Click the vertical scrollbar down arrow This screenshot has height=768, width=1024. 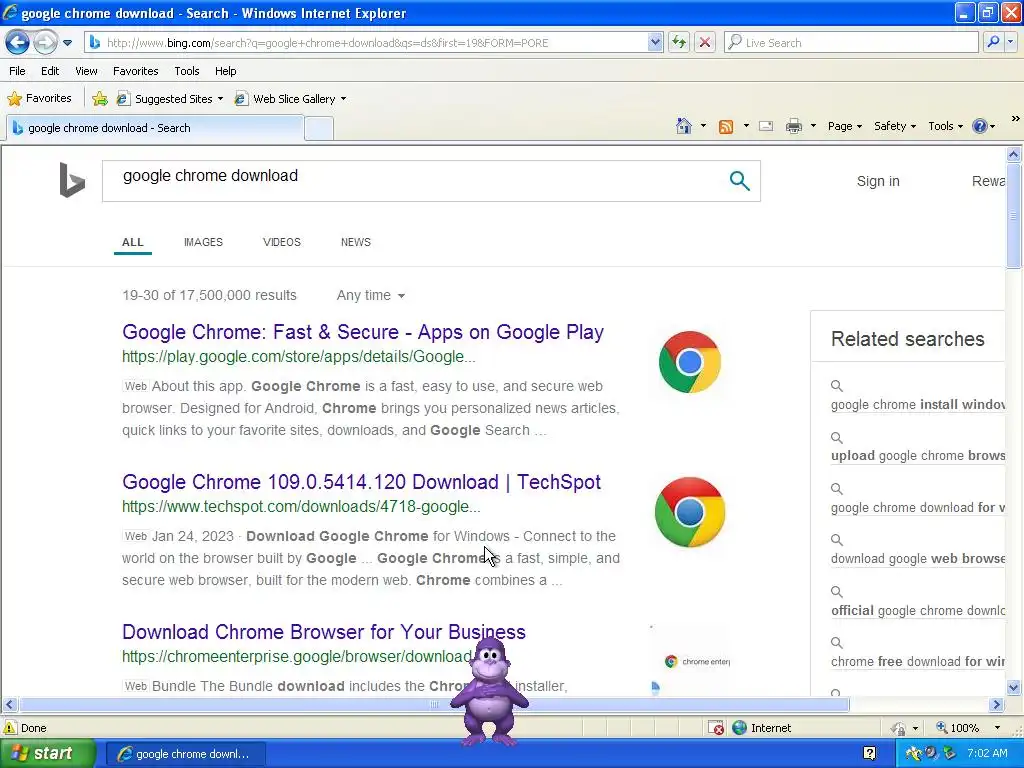(1014, 687)
